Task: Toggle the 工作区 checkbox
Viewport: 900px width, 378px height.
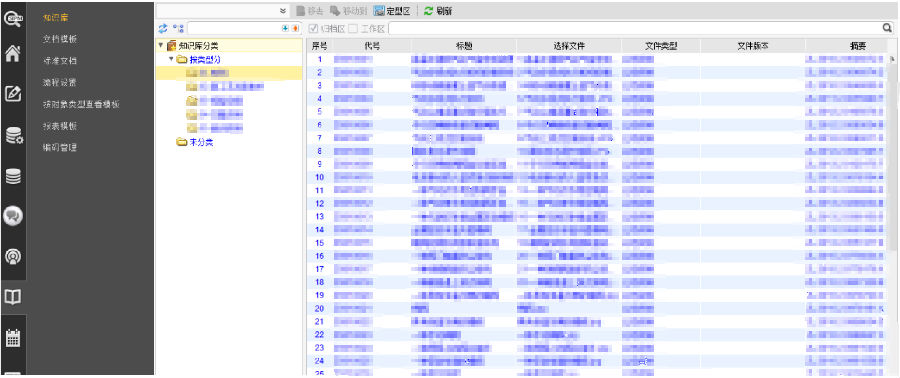Action: point(354,28)
